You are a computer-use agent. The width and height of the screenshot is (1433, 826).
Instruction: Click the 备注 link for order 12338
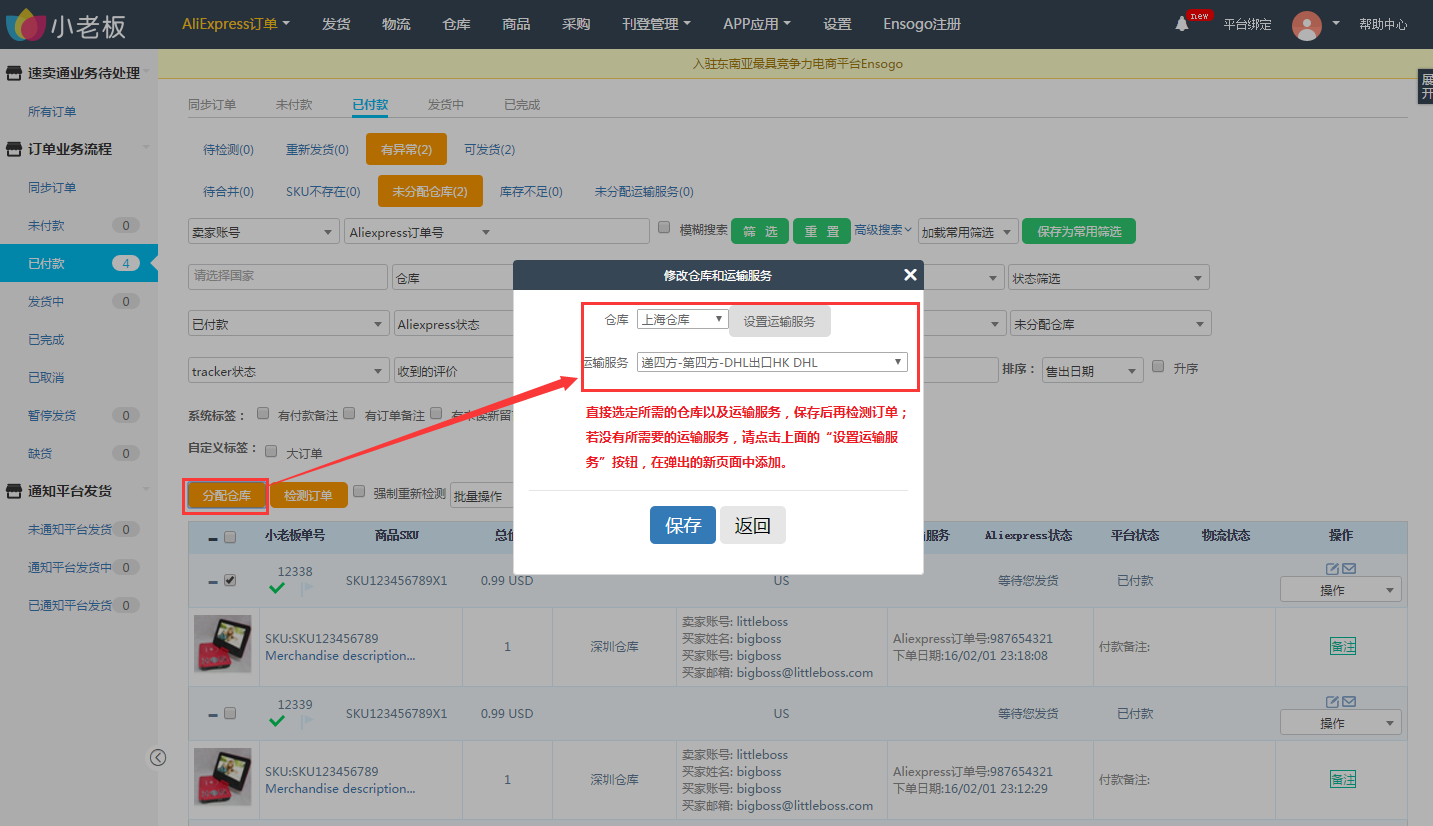[1343, 646]
